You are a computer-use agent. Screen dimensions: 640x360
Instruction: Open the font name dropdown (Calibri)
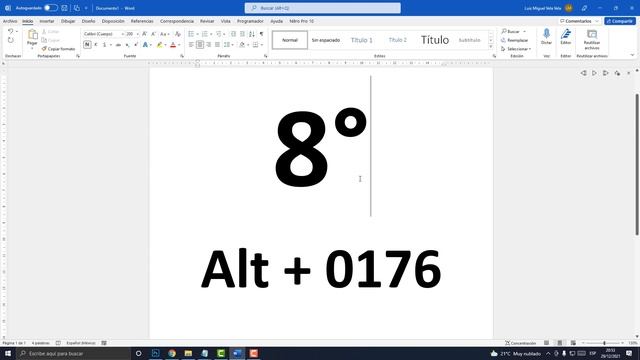click(x=122, y=34)
